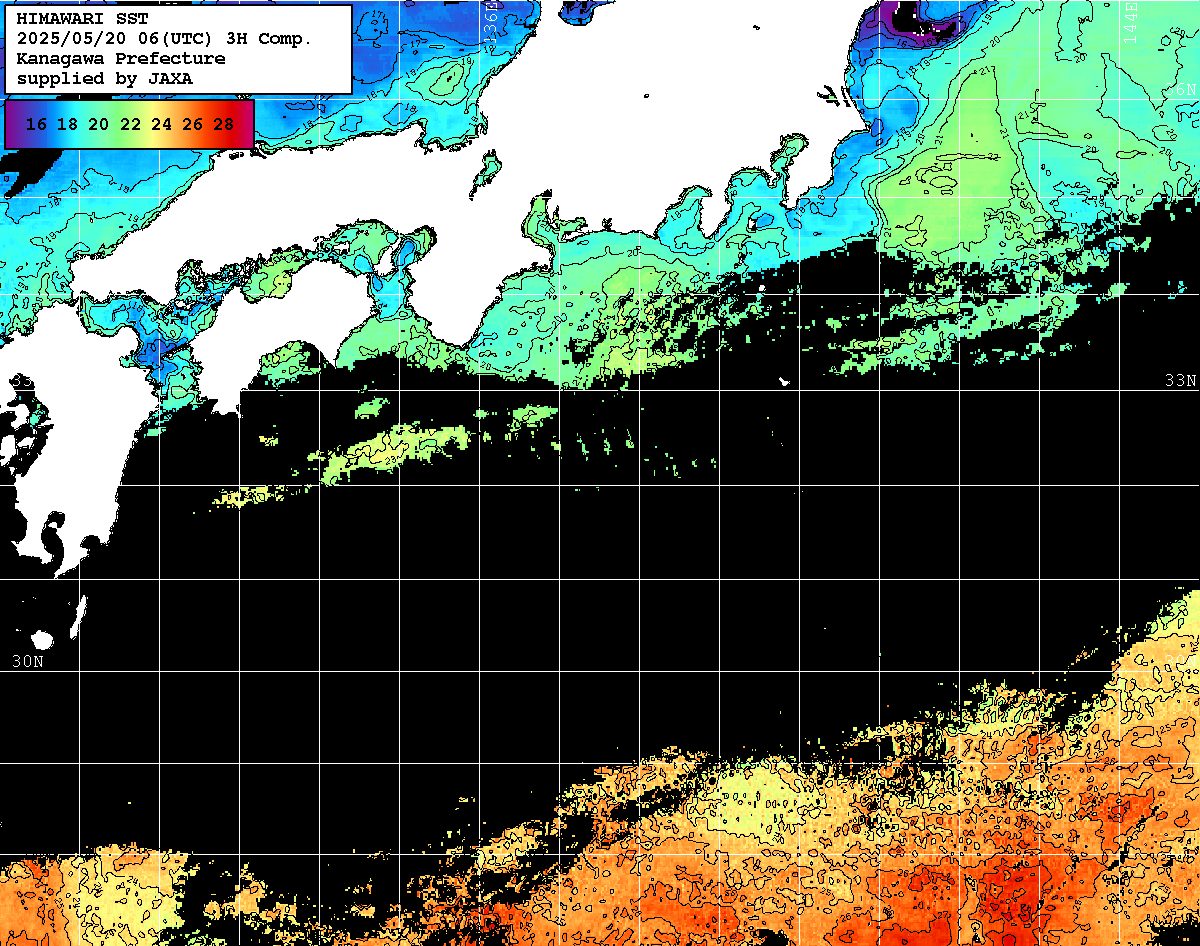Click the "30N" latitude label at left edge
This screenshot has width=1200, height=946.
click(27, 661)
